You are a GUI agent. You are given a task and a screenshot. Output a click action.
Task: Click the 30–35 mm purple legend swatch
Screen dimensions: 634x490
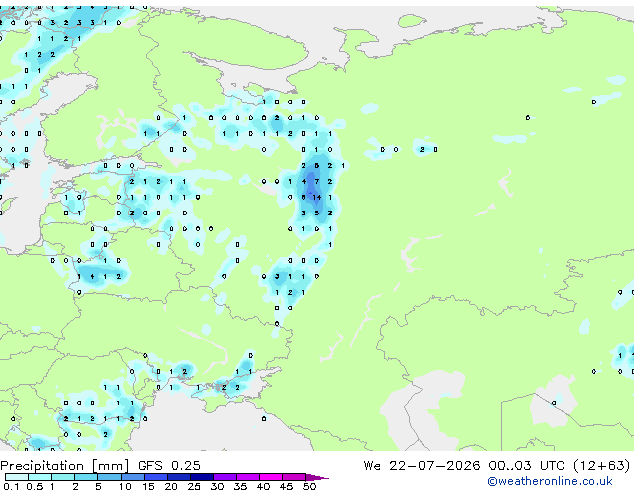click(224, 477)
